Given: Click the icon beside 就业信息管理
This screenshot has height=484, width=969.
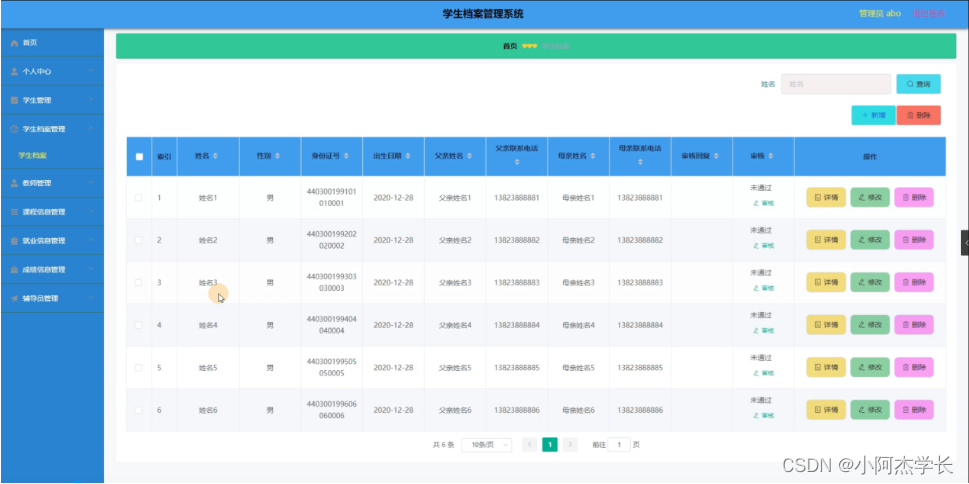Looking at the screenshot, I should click(x=14, y=241).
